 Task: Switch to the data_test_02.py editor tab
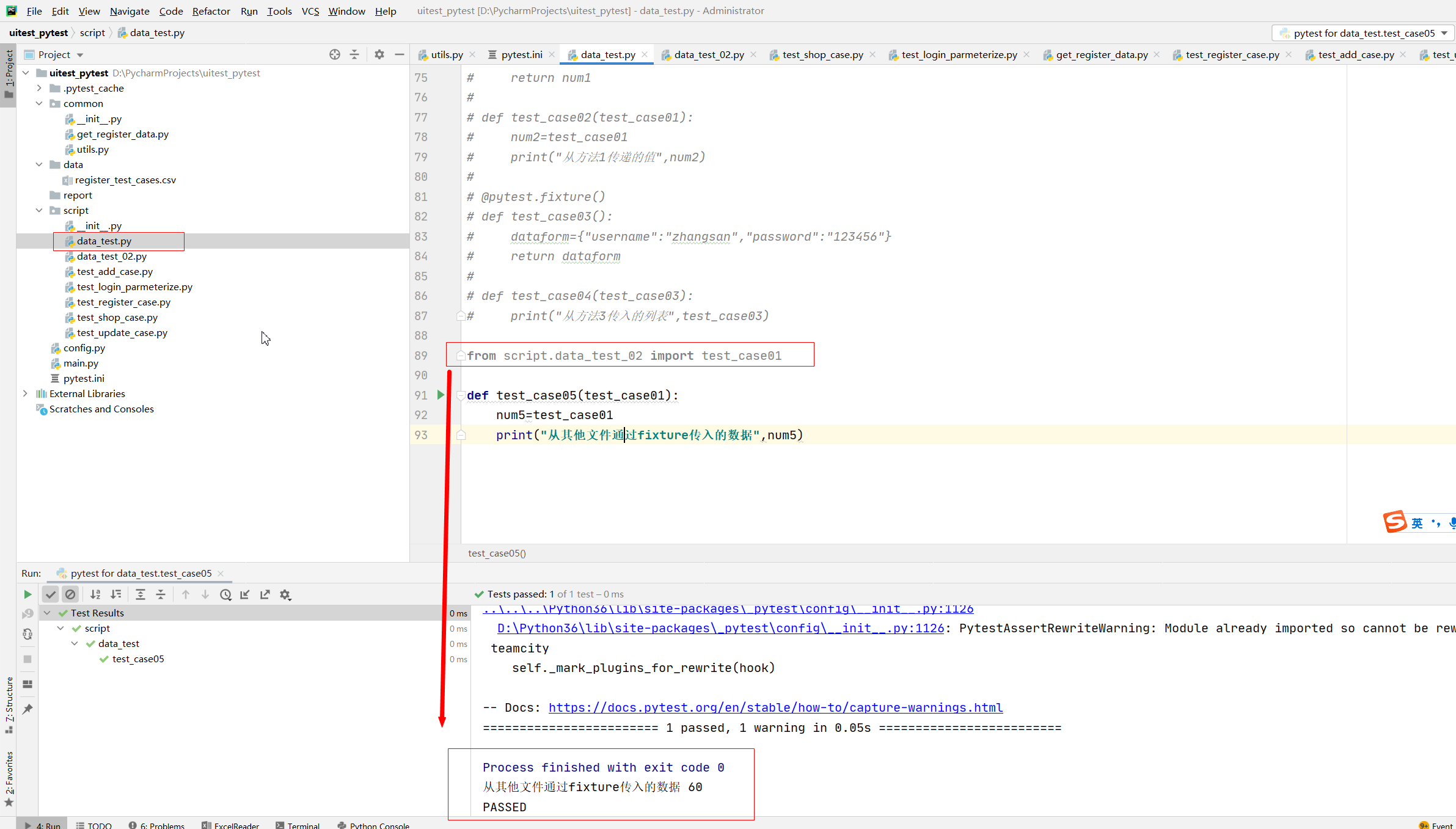coord(709,54)
